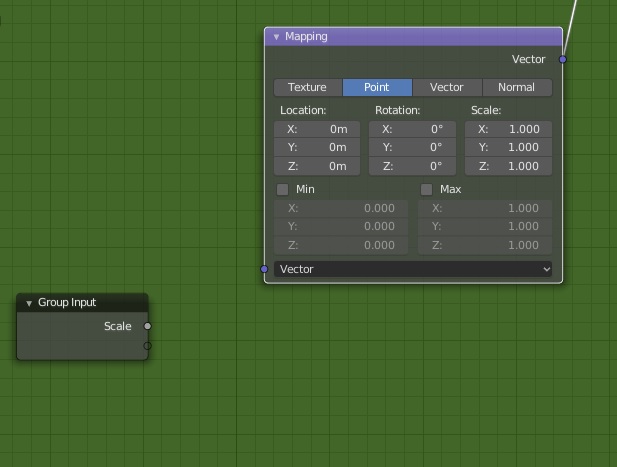Viewport: 617px width, 467px height.
Task: Click the Location: label text
Action: coord(303,111)
